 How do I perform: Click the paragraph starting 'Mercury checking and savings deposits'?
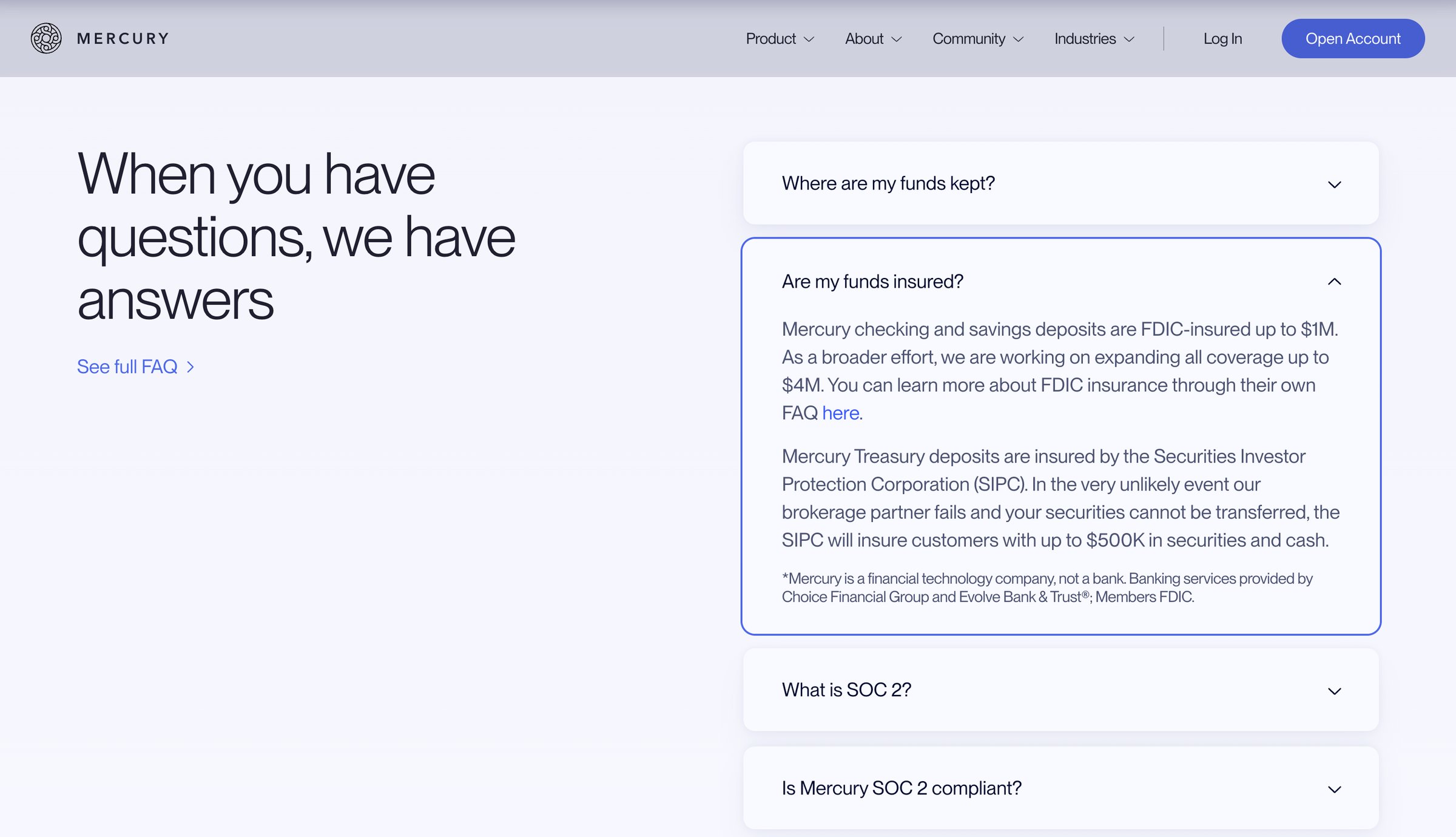1059,371
